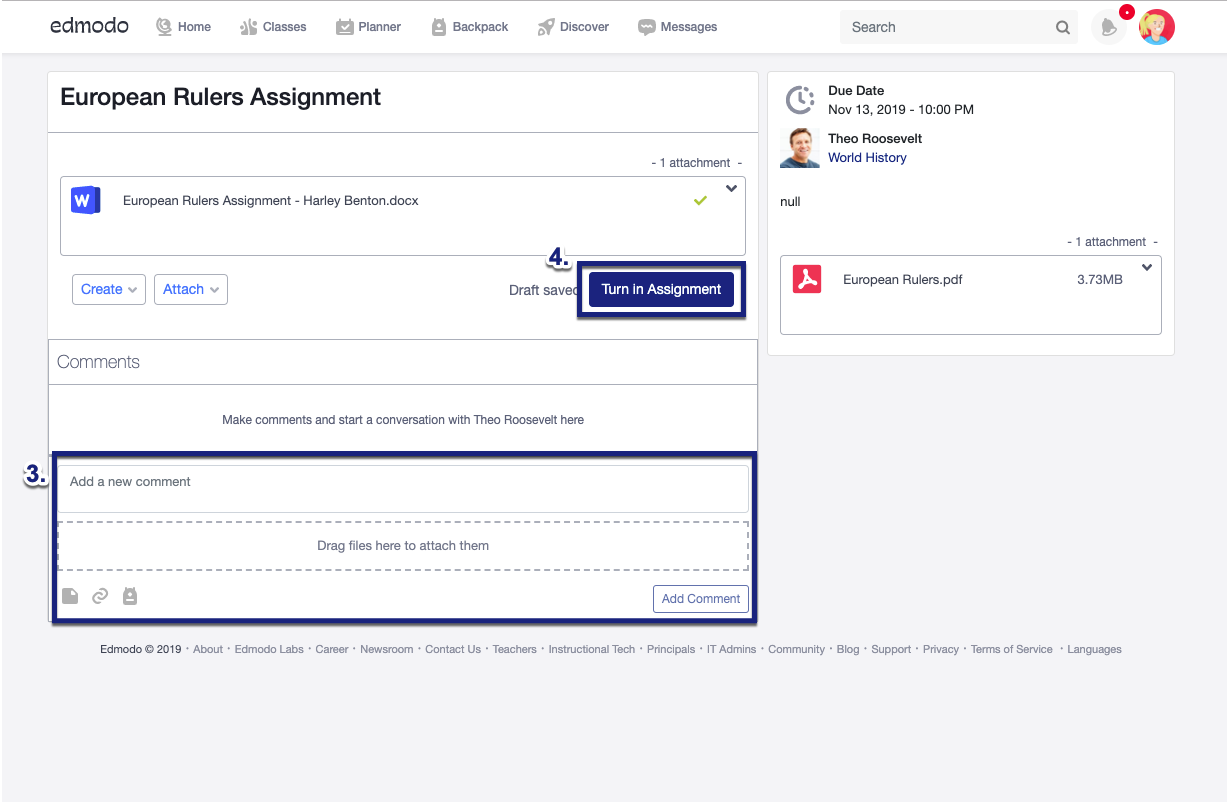Open the Newsroom footer link
The width and height of the screenshot is (1227, 802).
coord(387,649)
